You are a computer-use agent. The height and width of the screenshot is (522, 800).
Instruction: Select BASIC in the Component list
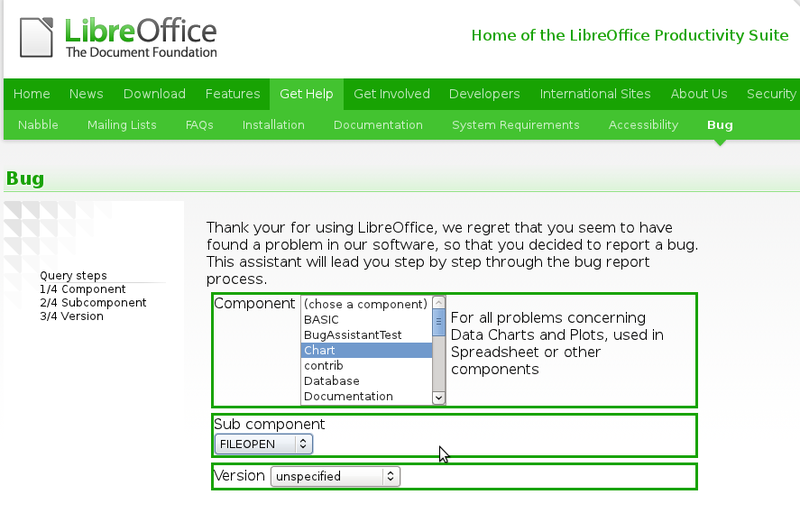(322, 319)
